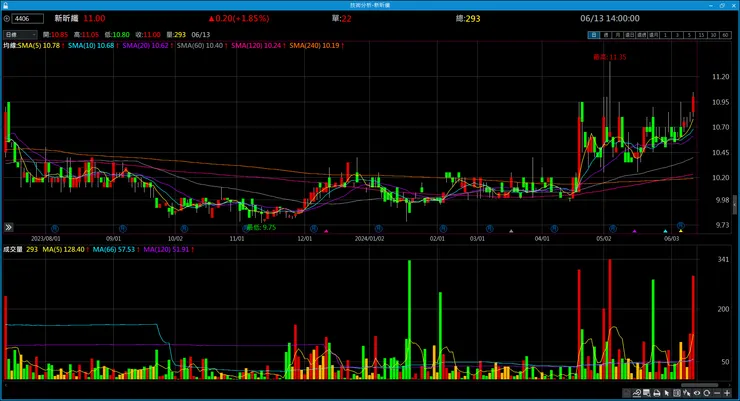Click the 11.35 highest-price label
The width and height of the screenshot is (740, 401).
pos(610,57)
